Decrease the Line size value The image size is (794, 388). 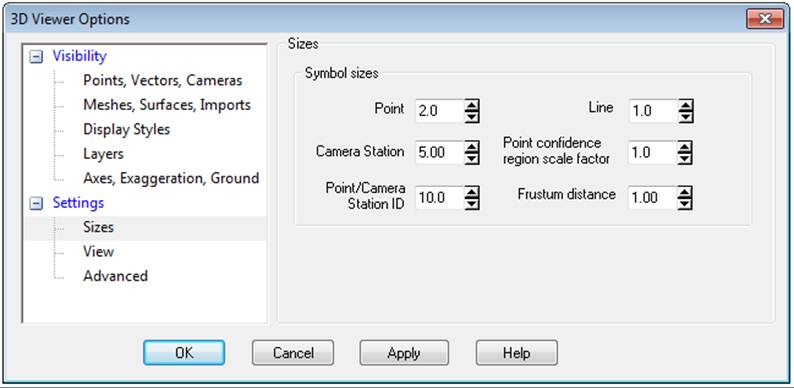tap(686, 117)
